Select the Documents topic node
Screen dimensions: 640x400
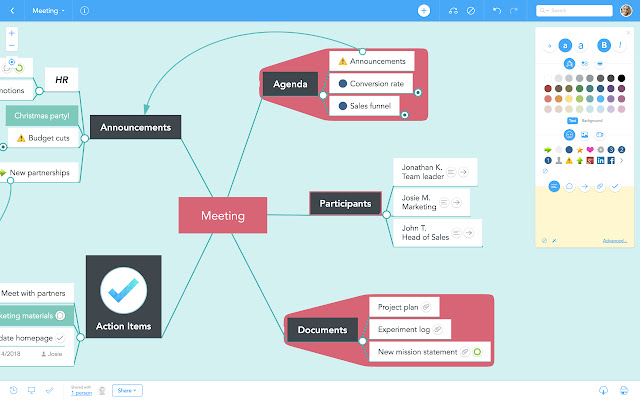tap(322, 330)
